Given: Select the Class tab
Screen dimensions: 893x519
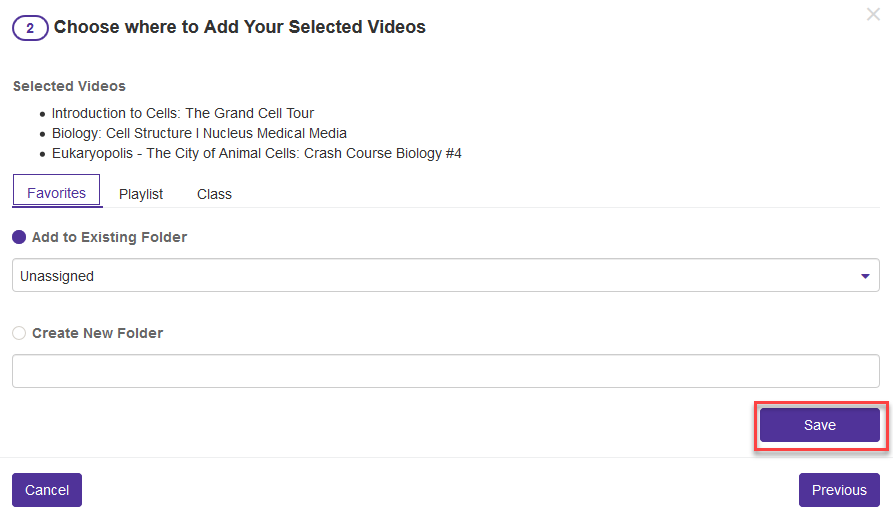Looking at the screenshot, I should pos(214,194).
